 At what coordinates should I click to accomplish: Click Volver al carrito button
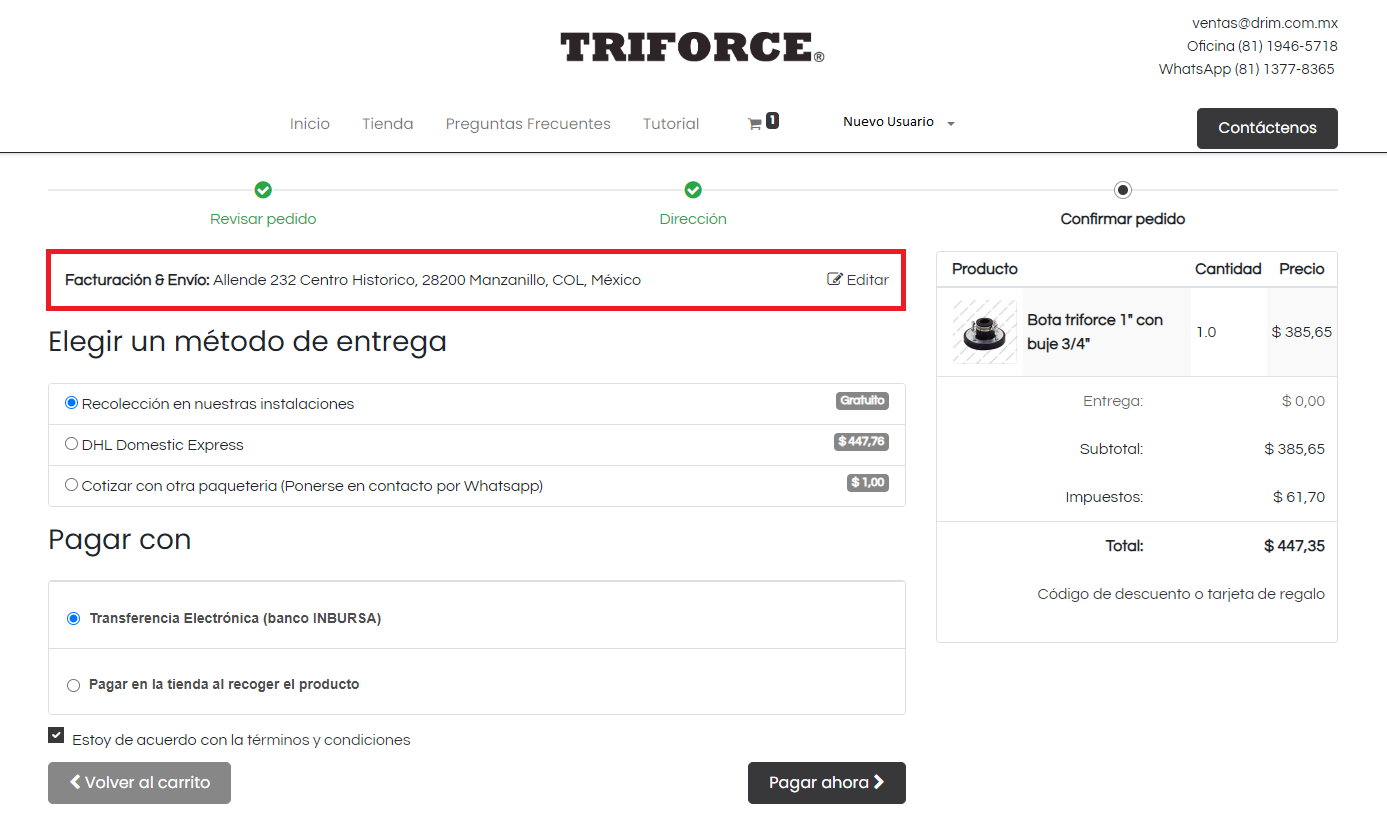click(139, 783)
